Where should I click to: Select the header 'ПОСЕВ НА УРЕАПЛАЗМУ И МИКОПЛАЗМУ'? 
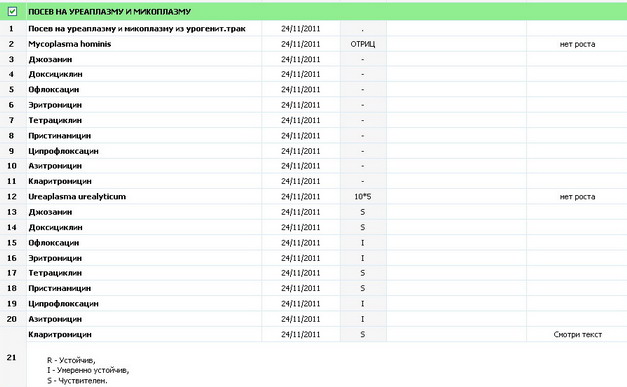[110, 12]
